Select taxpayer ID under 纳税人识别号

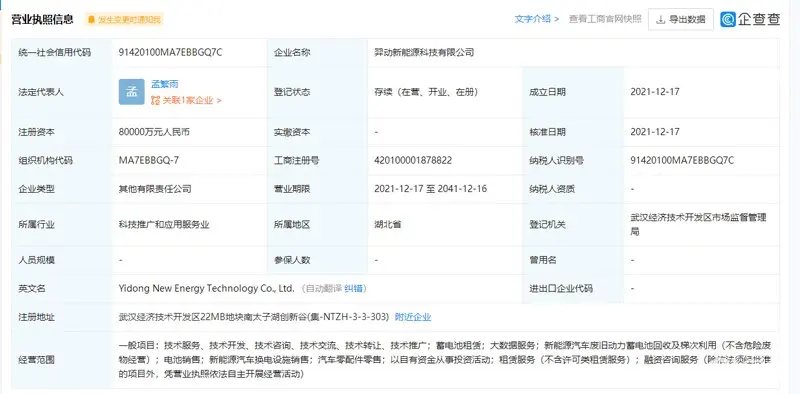682,161
